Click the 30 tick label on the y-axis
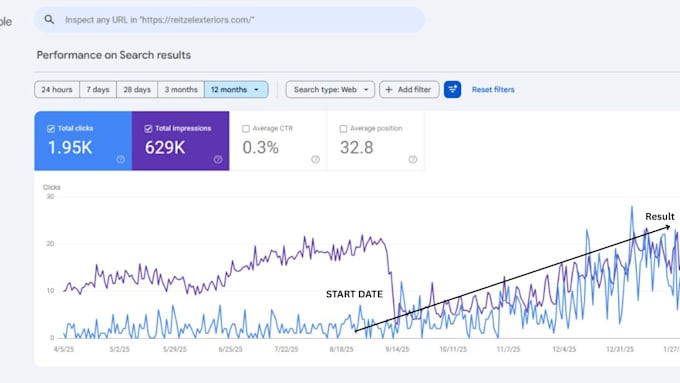Viewport: 680px width, 383px height. 51,196
